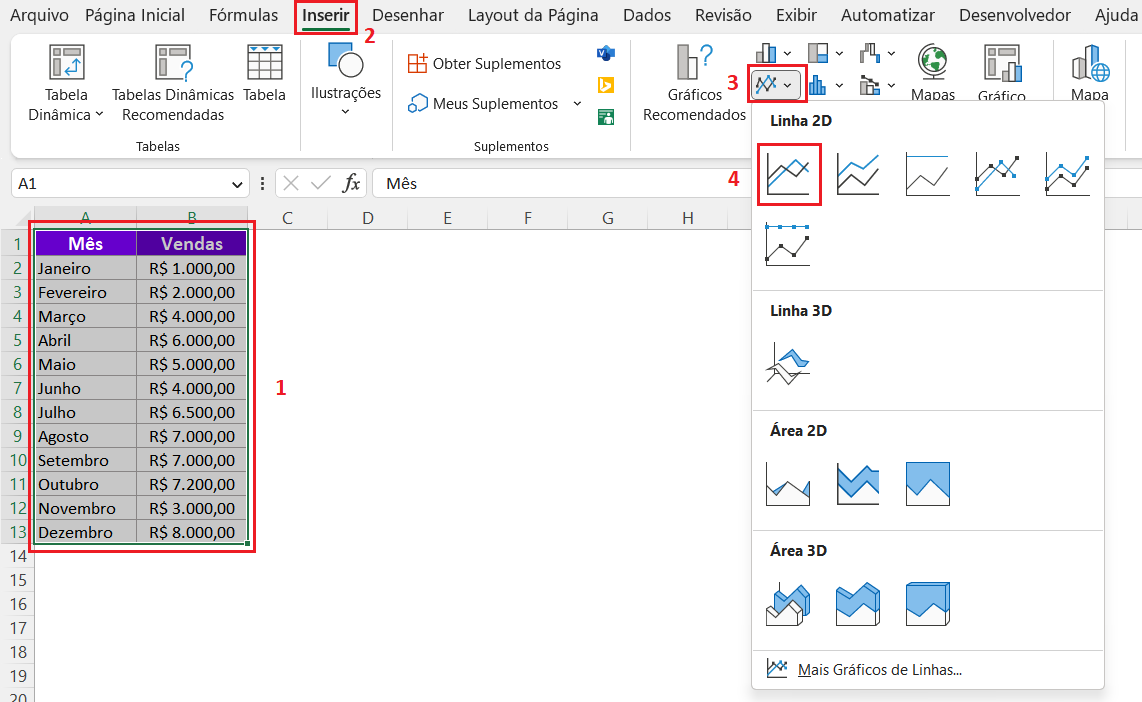
Task: Choose the 100% stacked 3D area chart
Action: [927, 604]
